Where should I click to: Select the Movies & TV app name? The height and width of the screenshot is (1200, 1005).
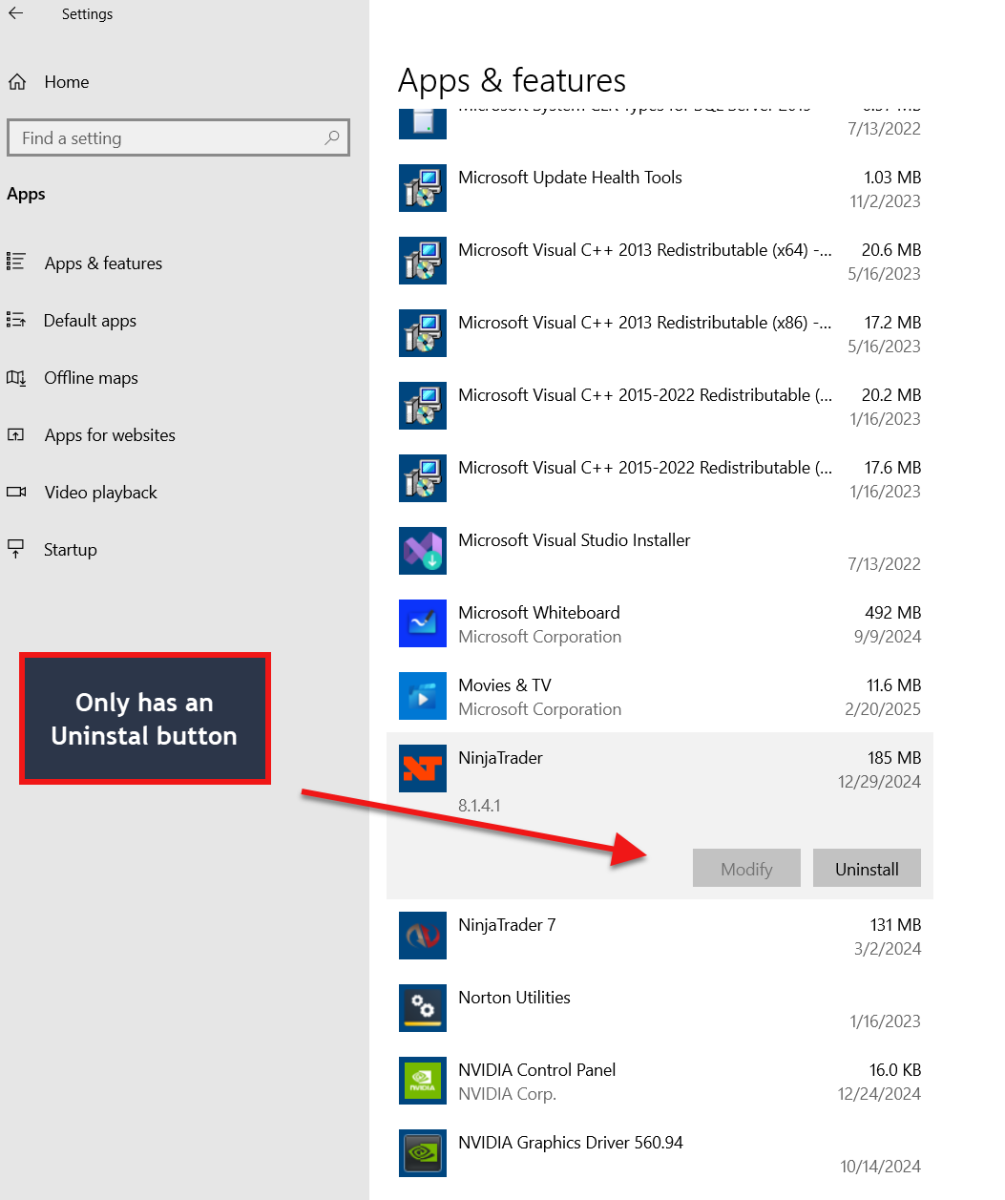coord(505,685)
